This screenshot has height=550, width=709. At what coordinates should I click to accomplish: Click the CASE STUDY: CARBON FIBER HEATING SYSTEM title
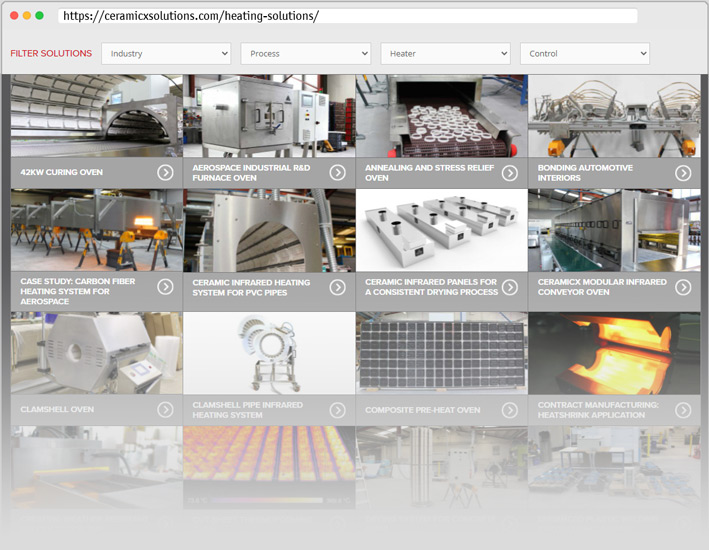tap(77, 291)
